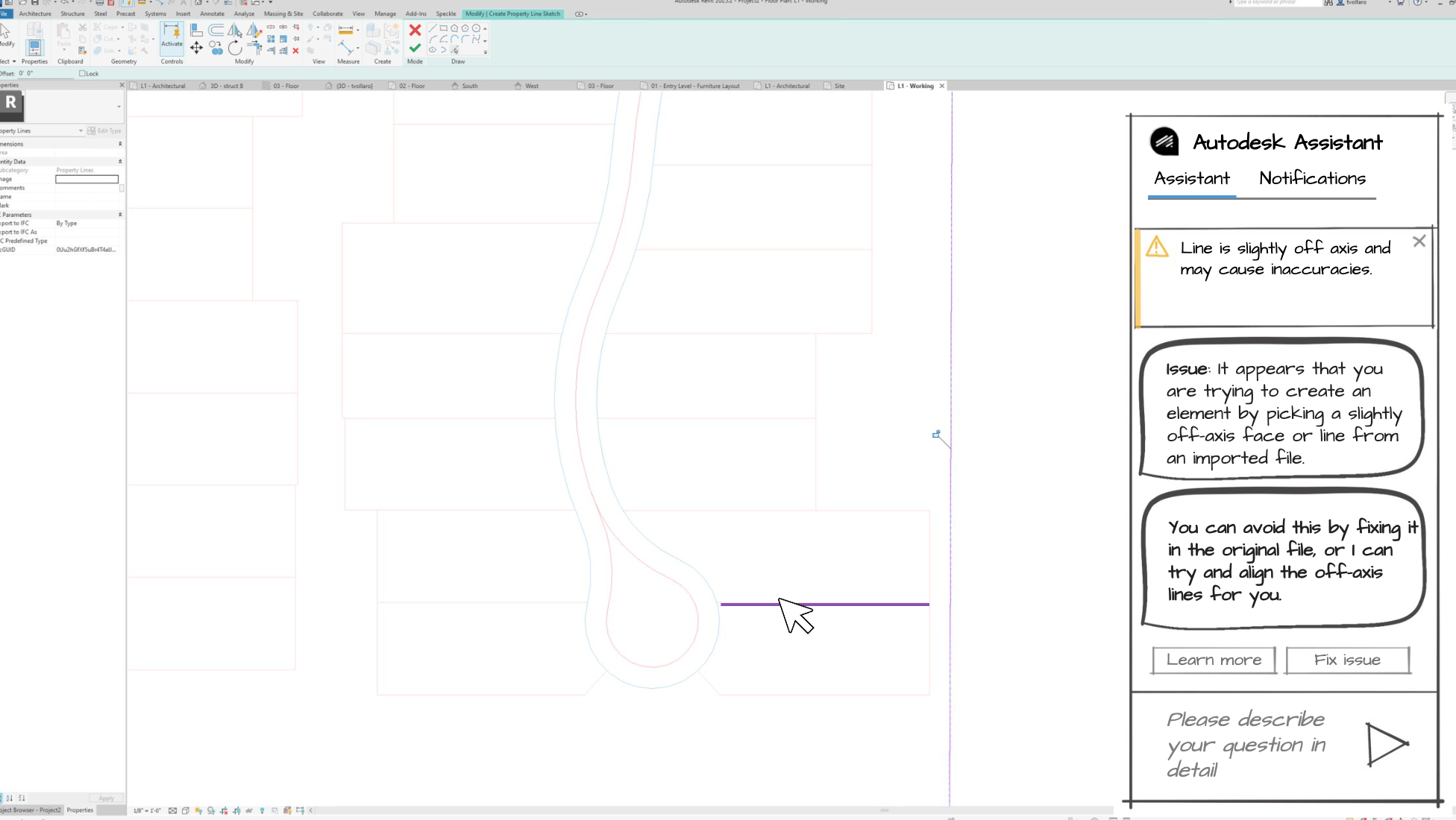Click the Fix issue button
This screenshot has height=820, width=1456.
pyautogui.click(x=1348, y=660)
